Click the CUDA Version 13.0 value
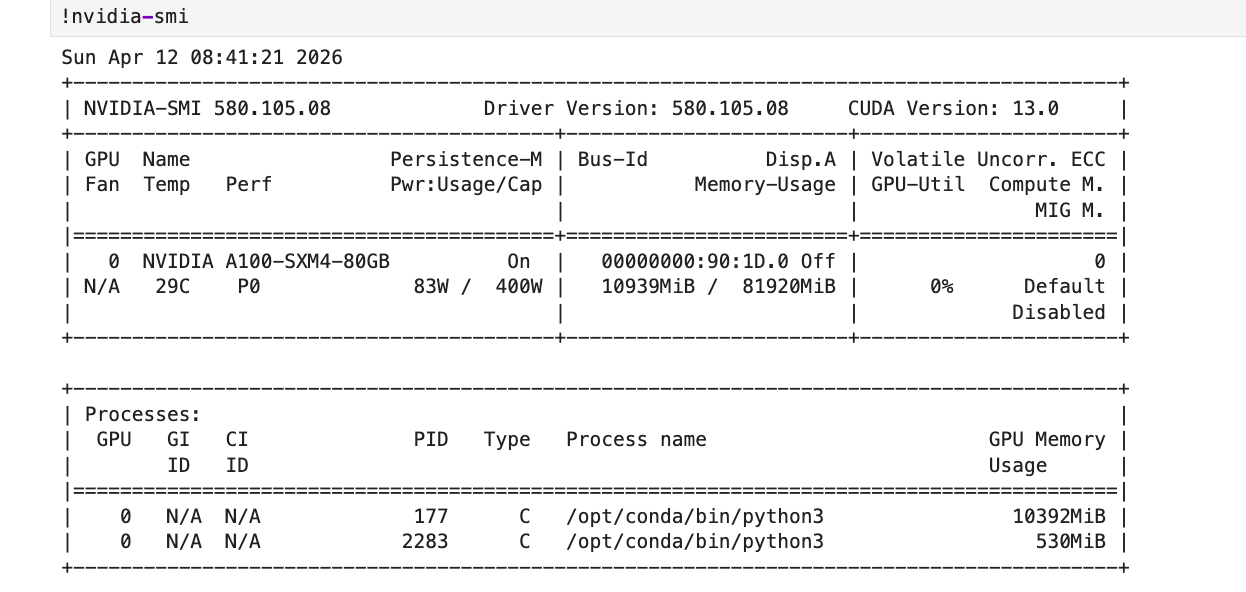 click(x=957, y=108)
